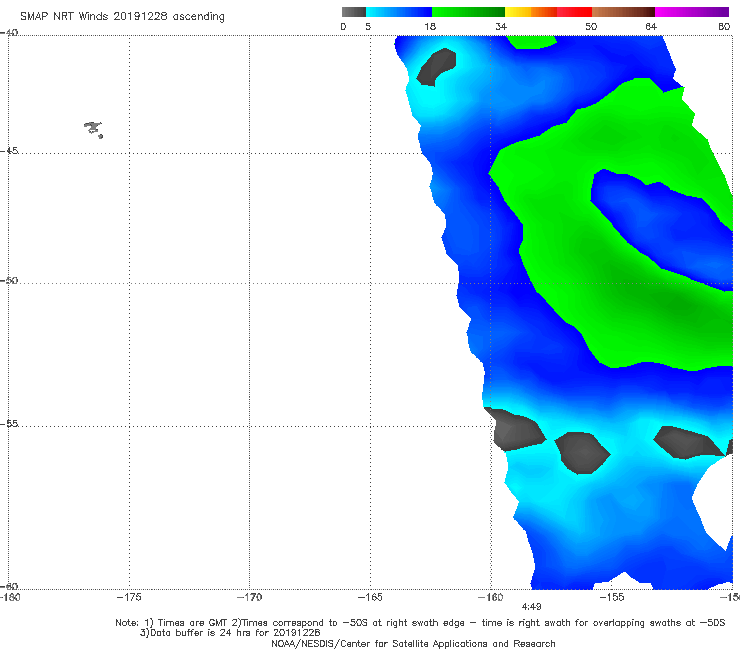
Task: Click the 'Data buffer is 24 hrs' note line
Action: click(x=230, y=633)
